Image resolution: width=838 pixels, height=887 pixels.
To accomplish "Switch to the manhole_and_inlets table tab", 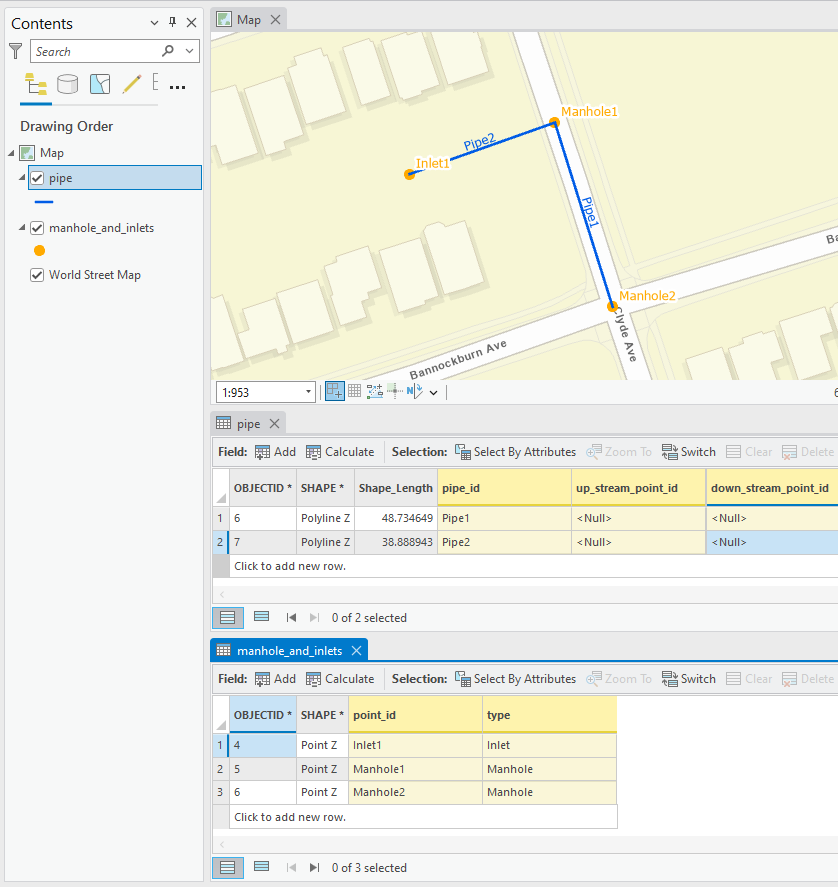I will [288, 650].
